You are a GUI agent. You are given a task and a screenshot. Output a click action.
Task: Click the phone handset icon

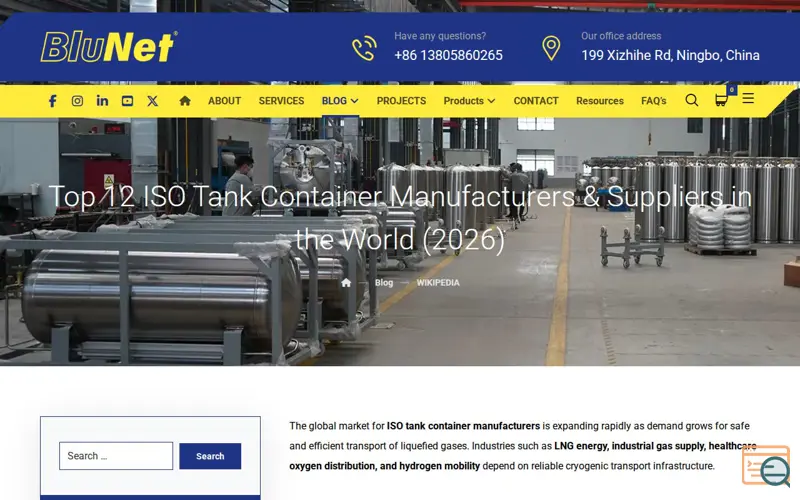pos(364,48)
